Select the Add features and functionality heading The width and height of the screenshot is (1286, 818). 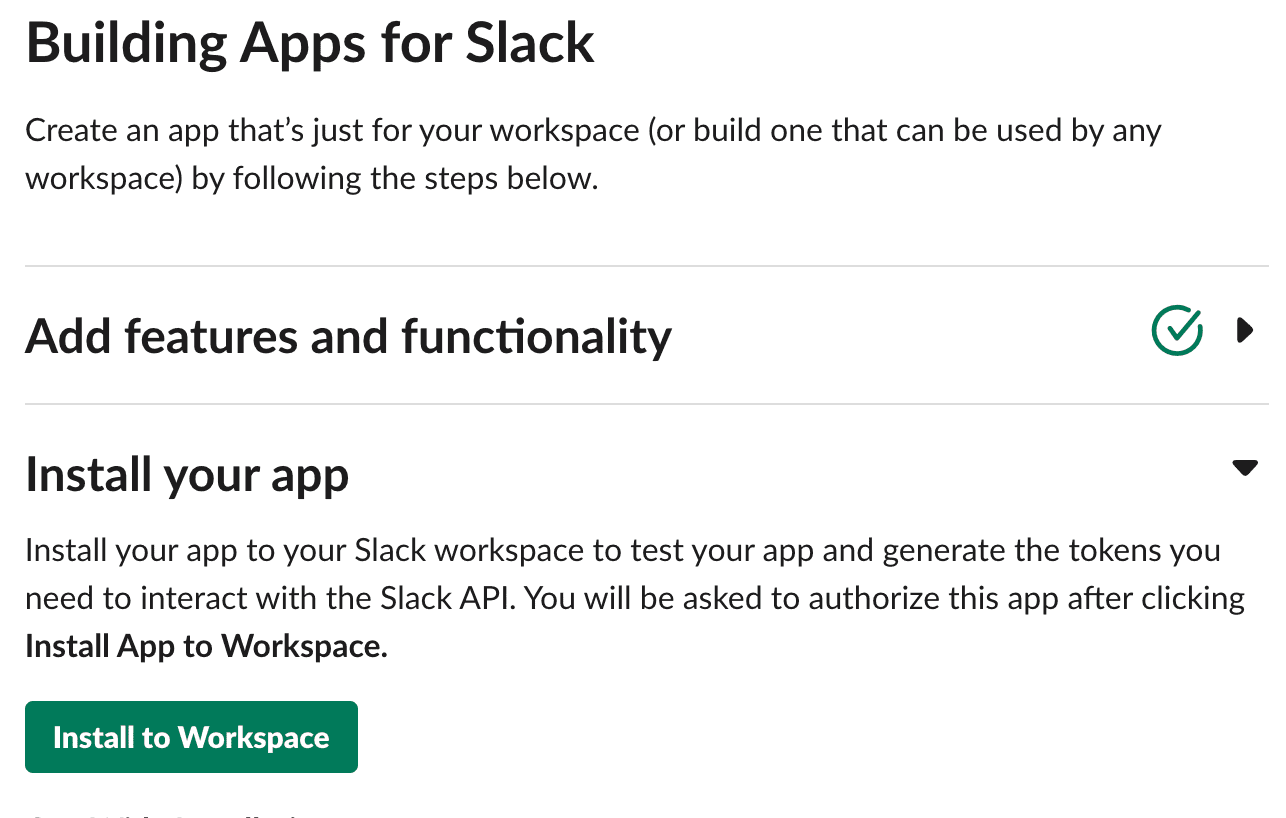[348, 336]
